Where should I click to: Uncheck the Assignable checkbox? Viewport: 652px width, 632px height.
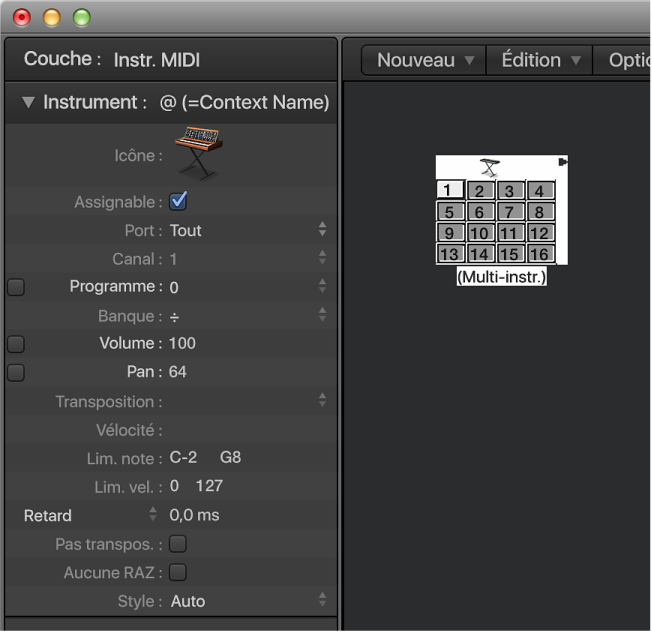179,201
